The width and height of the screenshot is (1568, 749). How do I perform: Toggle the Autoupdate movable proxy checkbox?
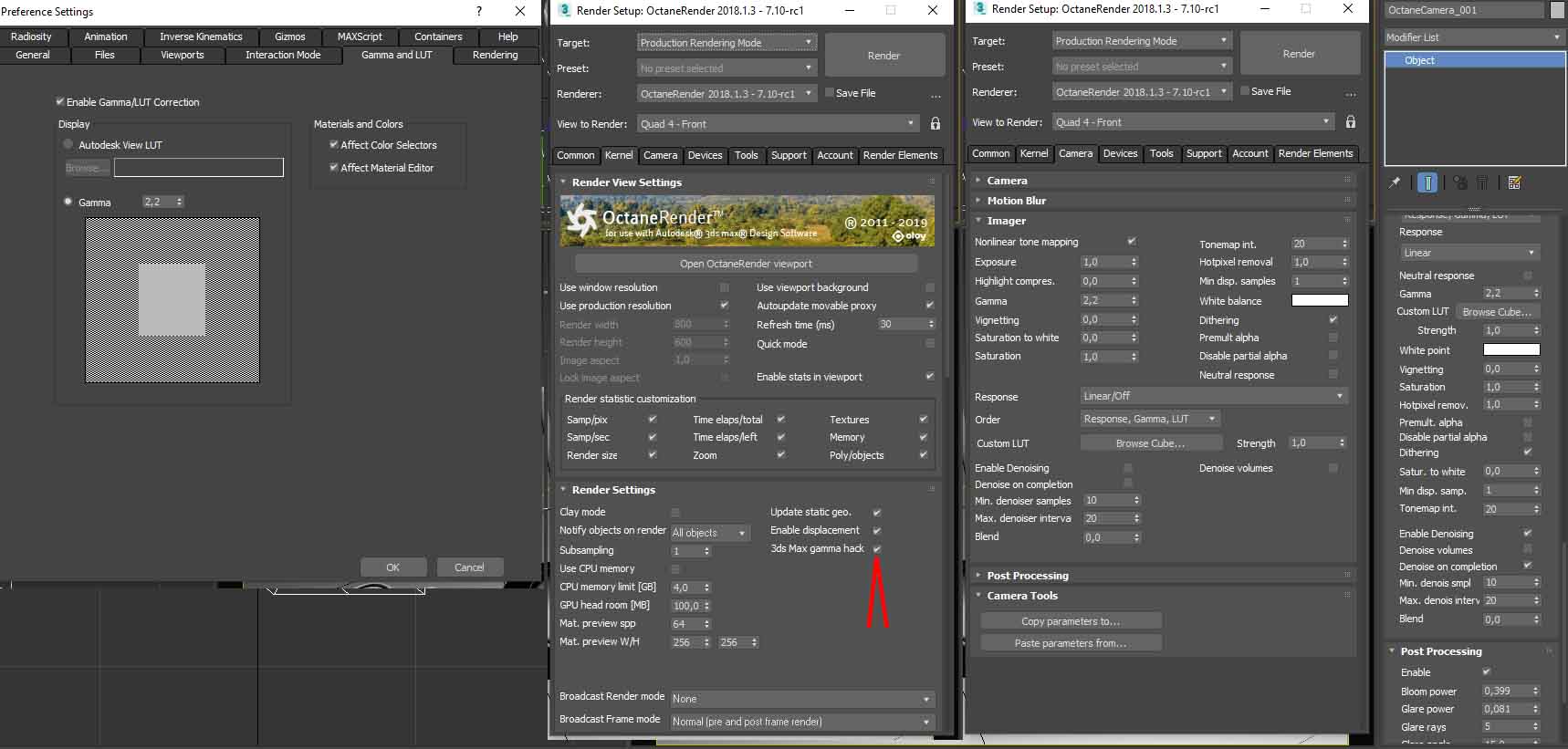pos(930,306)
